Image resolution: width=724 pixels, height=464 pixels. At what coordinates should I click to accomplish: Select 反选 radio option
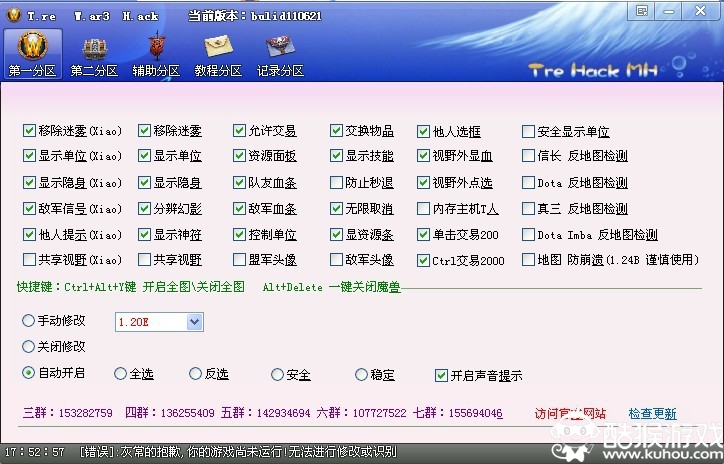195,374
